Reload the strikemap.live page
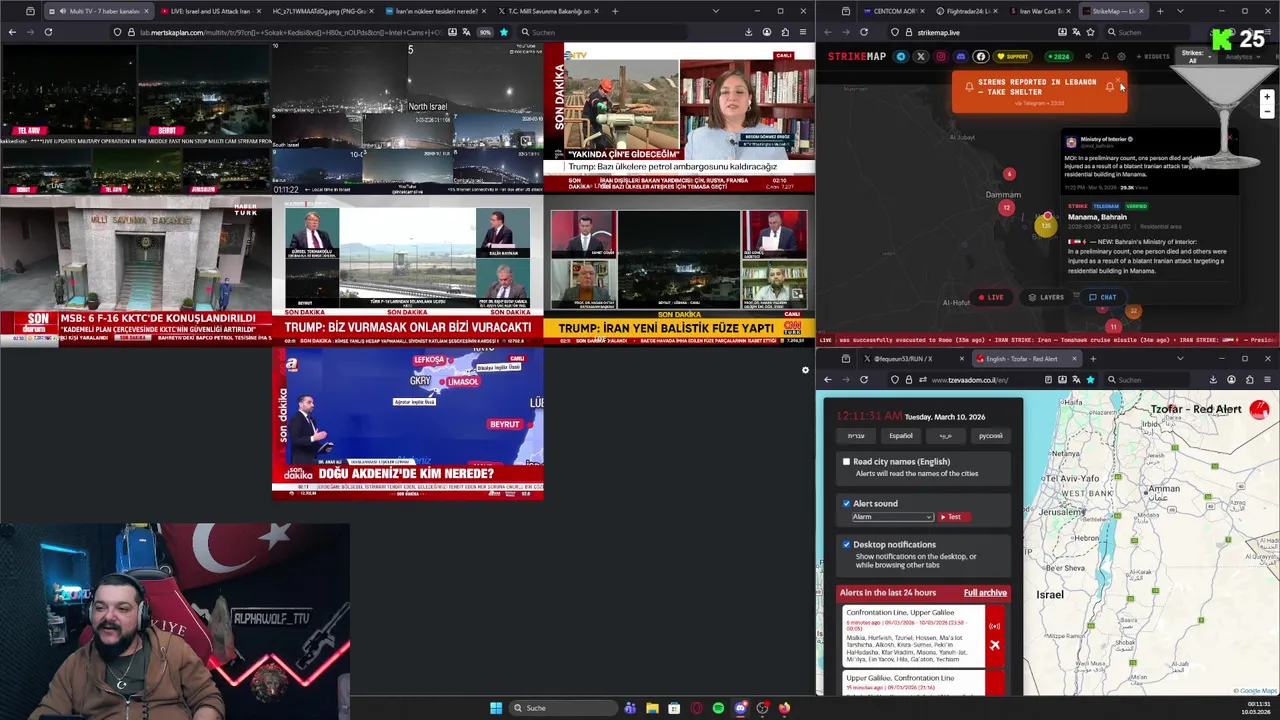 coord(864,32)
